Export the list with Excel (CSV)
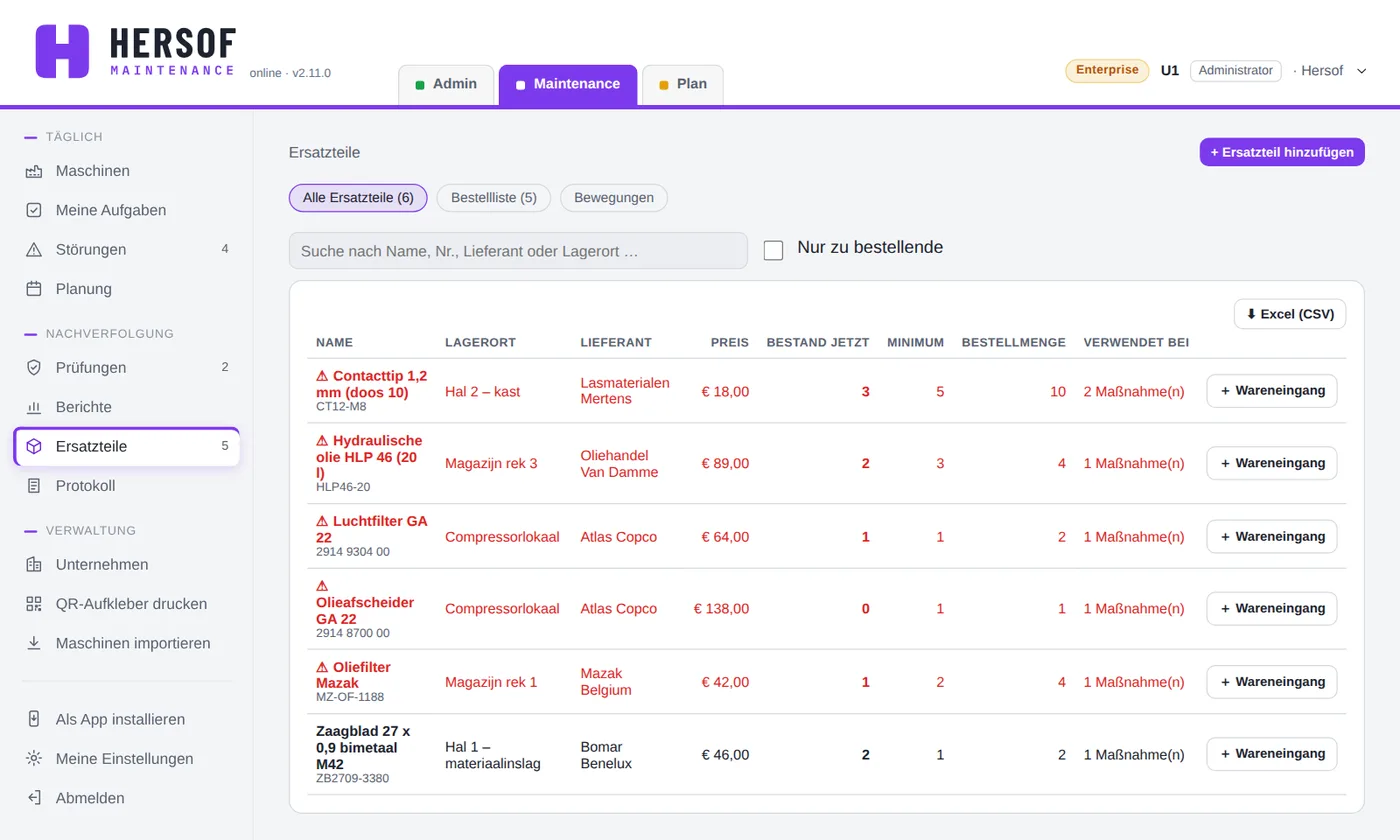 (1290, 314)
